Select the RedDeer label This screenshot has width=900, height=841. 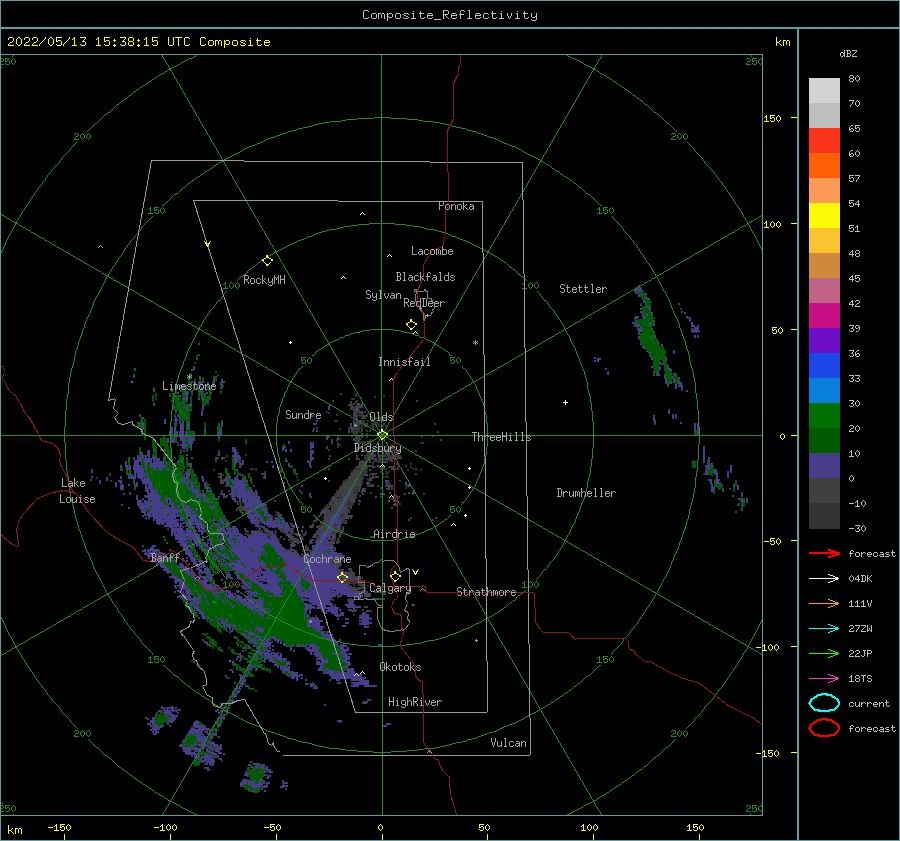tap(424, 303)
